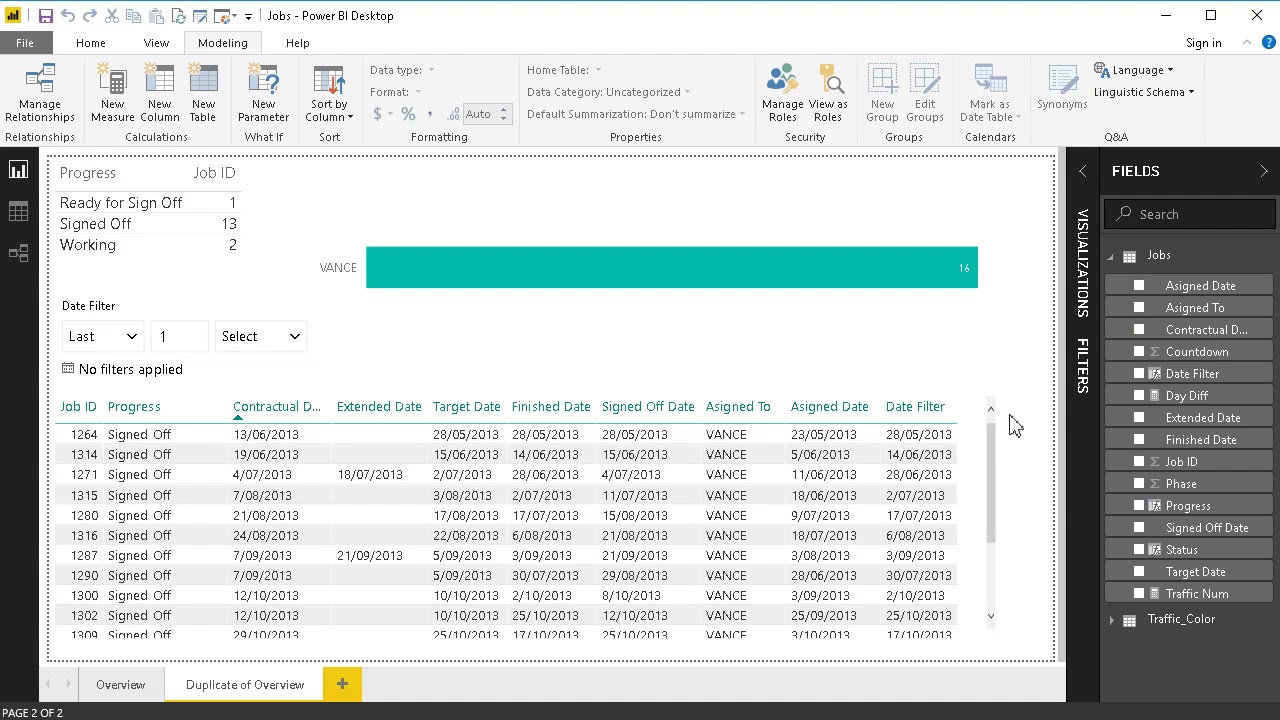Create a New Measure
Viewport: 1280px width, 720px height.
[112, 93]
